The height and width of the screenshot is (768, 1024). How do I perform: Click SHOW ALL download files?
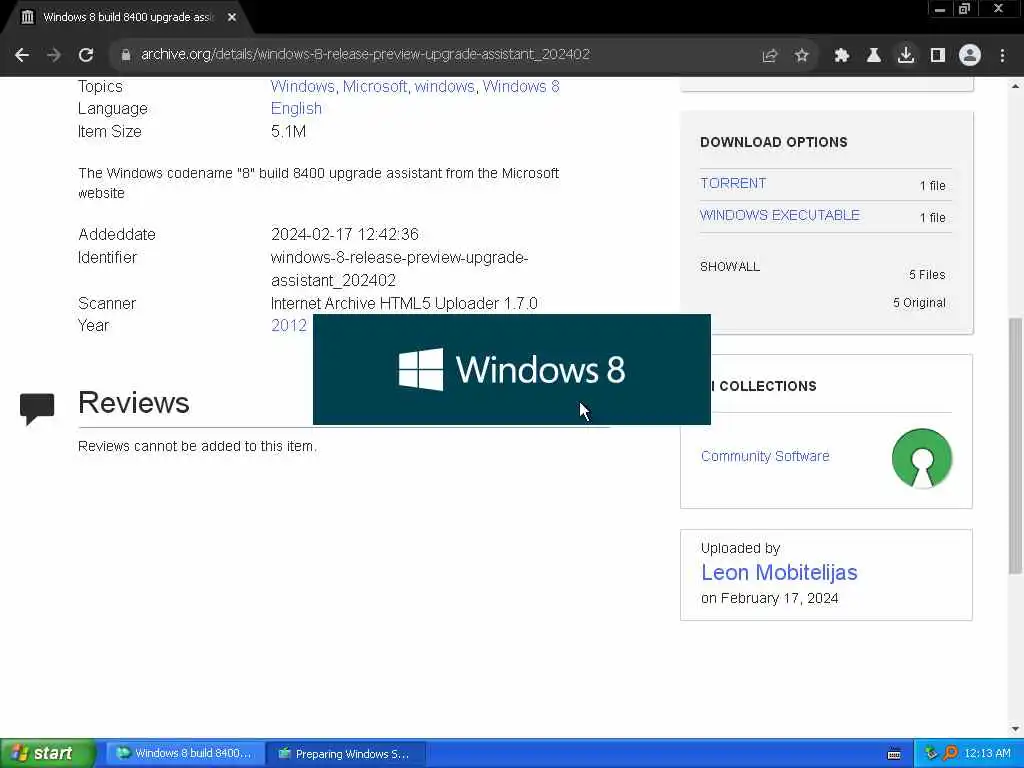tap(730, 266)
